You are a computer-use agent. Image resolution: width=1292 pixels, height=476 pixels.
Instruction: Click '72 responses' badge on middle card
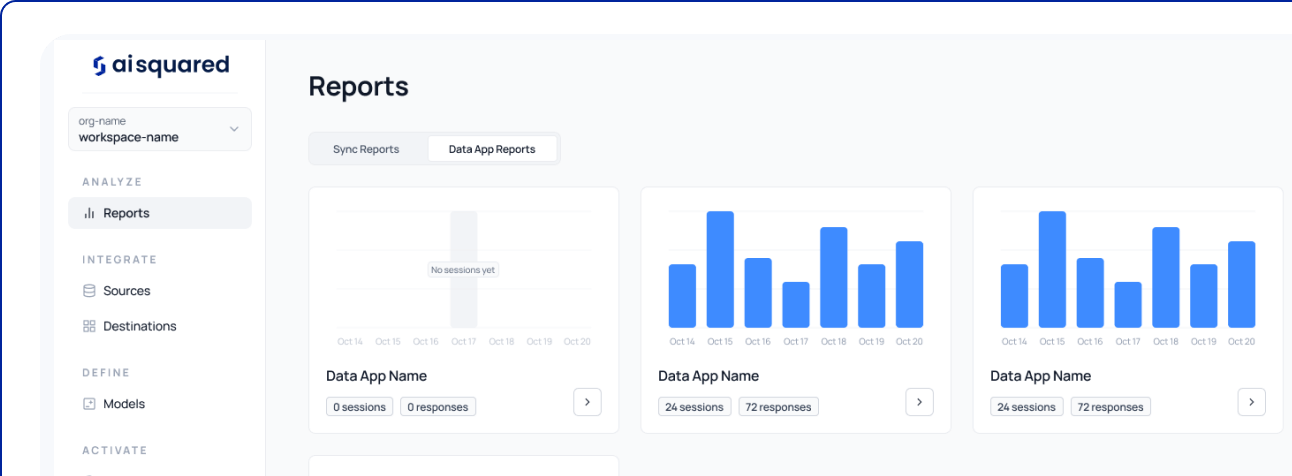click(x=779, y=407)
